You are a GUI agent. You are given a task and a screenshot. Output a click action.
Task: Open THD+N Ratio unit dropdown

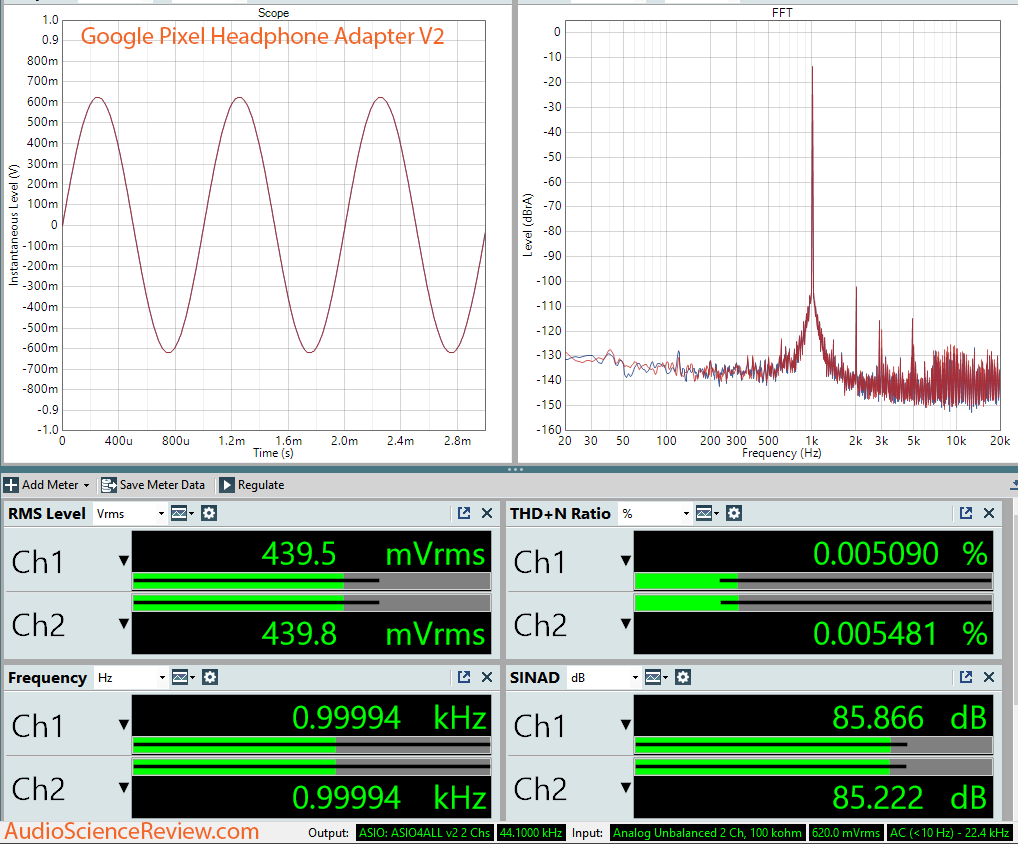click(x=654, y=514)
